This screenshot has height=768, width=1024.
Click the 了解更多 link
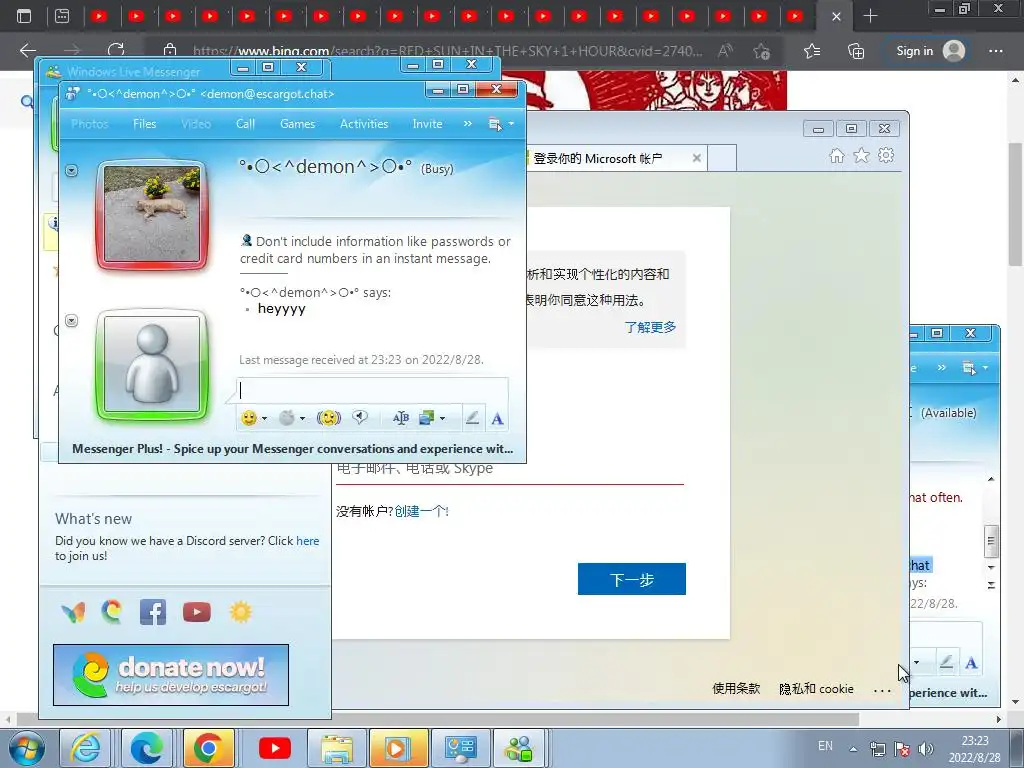(650, 327)
